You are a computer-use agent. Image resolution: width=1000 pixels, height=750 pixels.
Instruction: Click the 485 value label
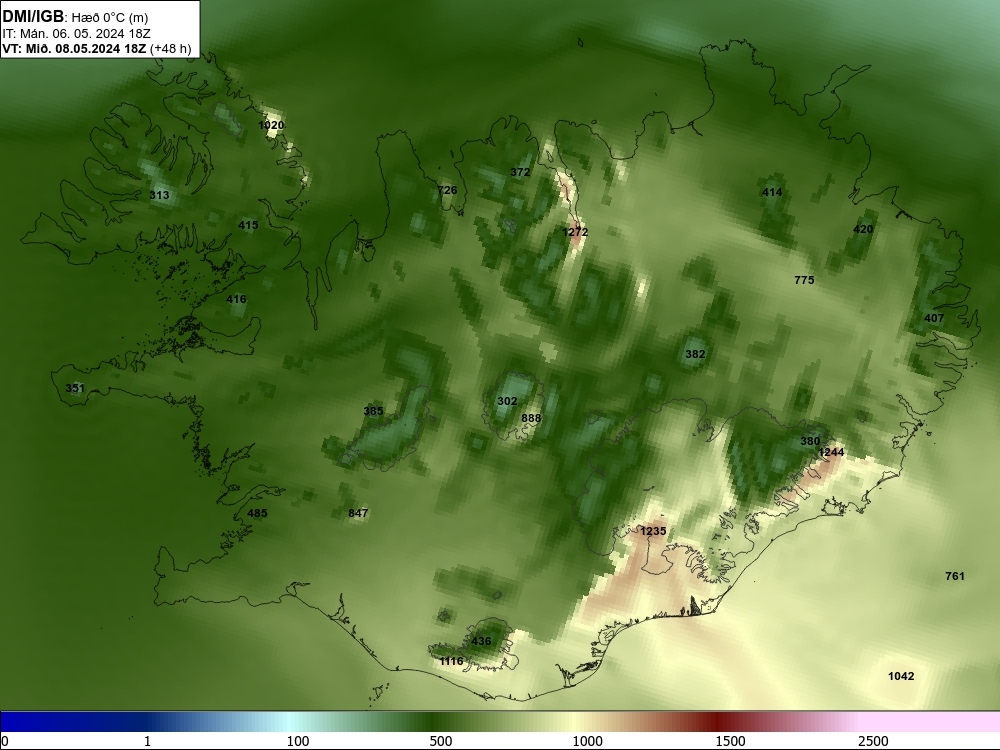pos(257,513)
